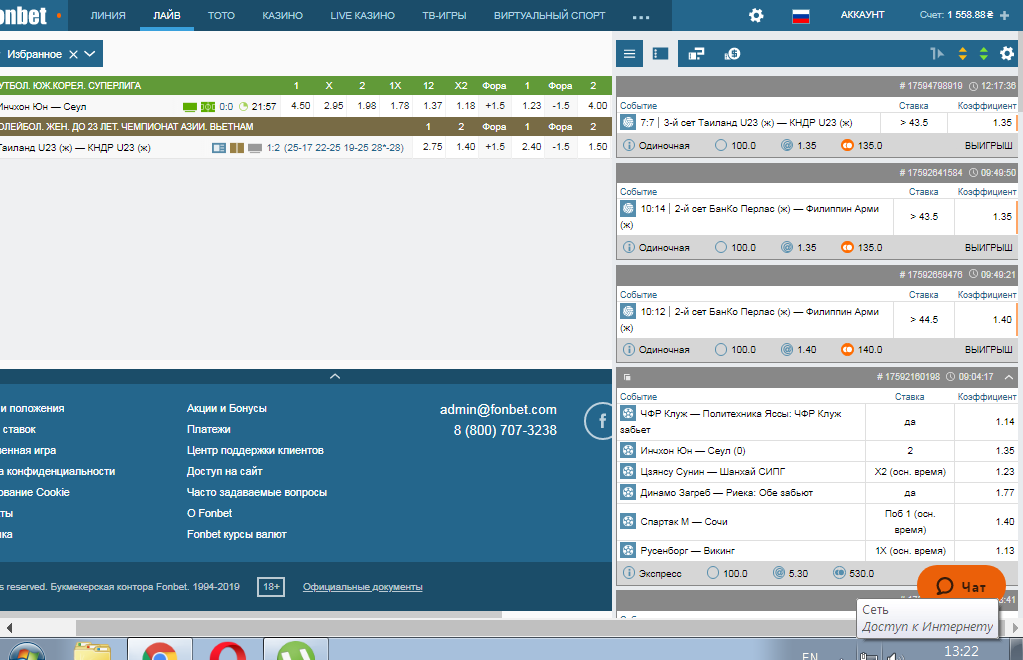Select odds 1.98 for Seoul win
The width and height of the screenshot is (1023, 660).
367,106
